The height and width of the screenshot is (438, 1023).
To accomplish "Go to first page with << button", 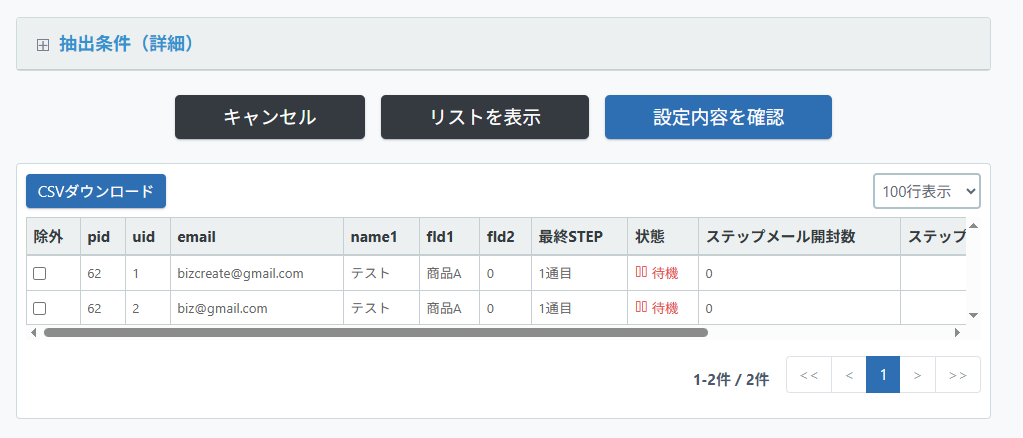I will (x=809, y=375).
